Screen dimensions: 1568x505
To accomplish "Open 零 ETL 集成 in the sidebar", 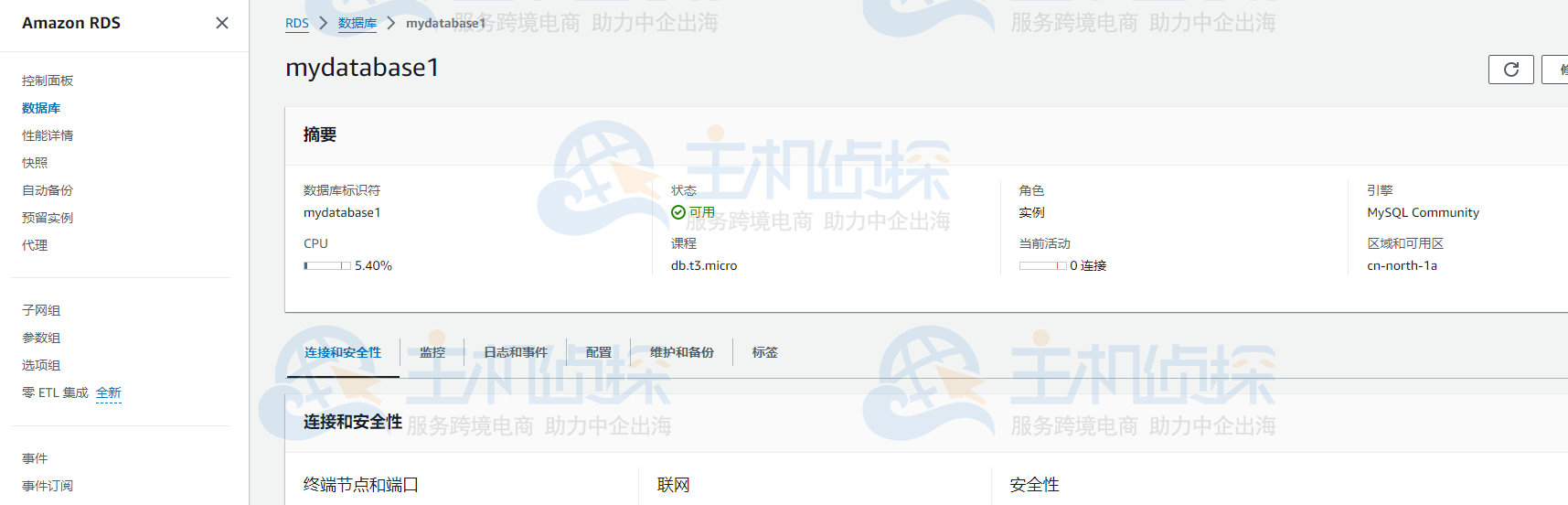I will (55, 392).
